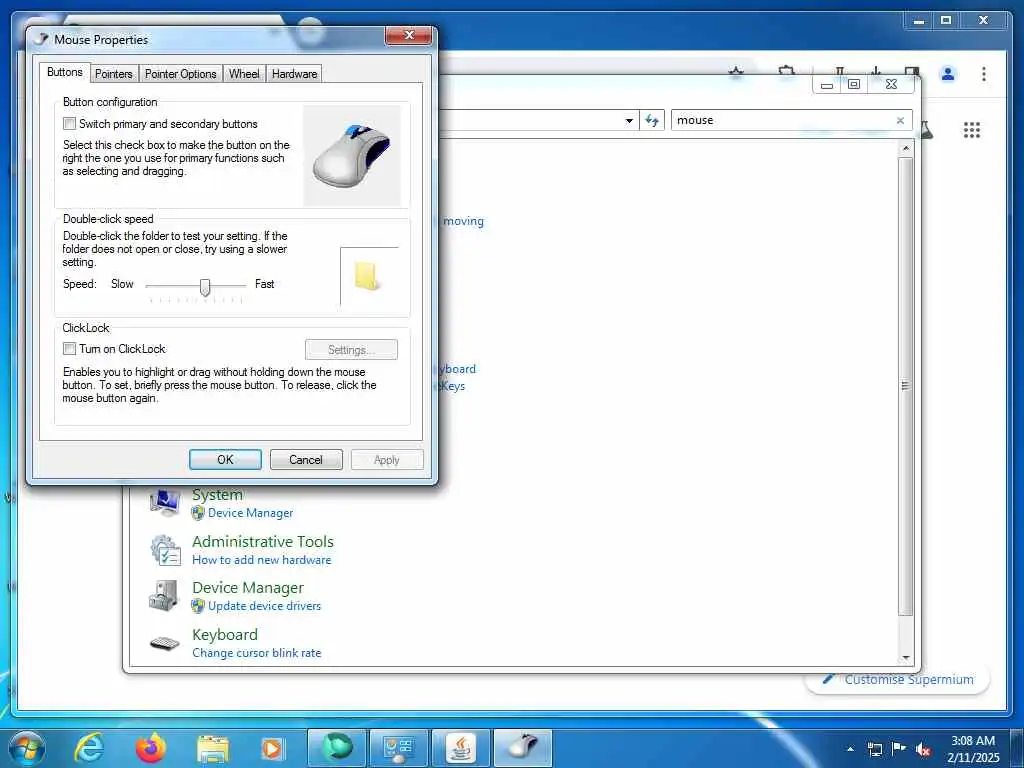This screenshot has height=768, width=1024.
Task: Open Device Manager link under System
Action: pyautogui.click(x=250, y=513)
